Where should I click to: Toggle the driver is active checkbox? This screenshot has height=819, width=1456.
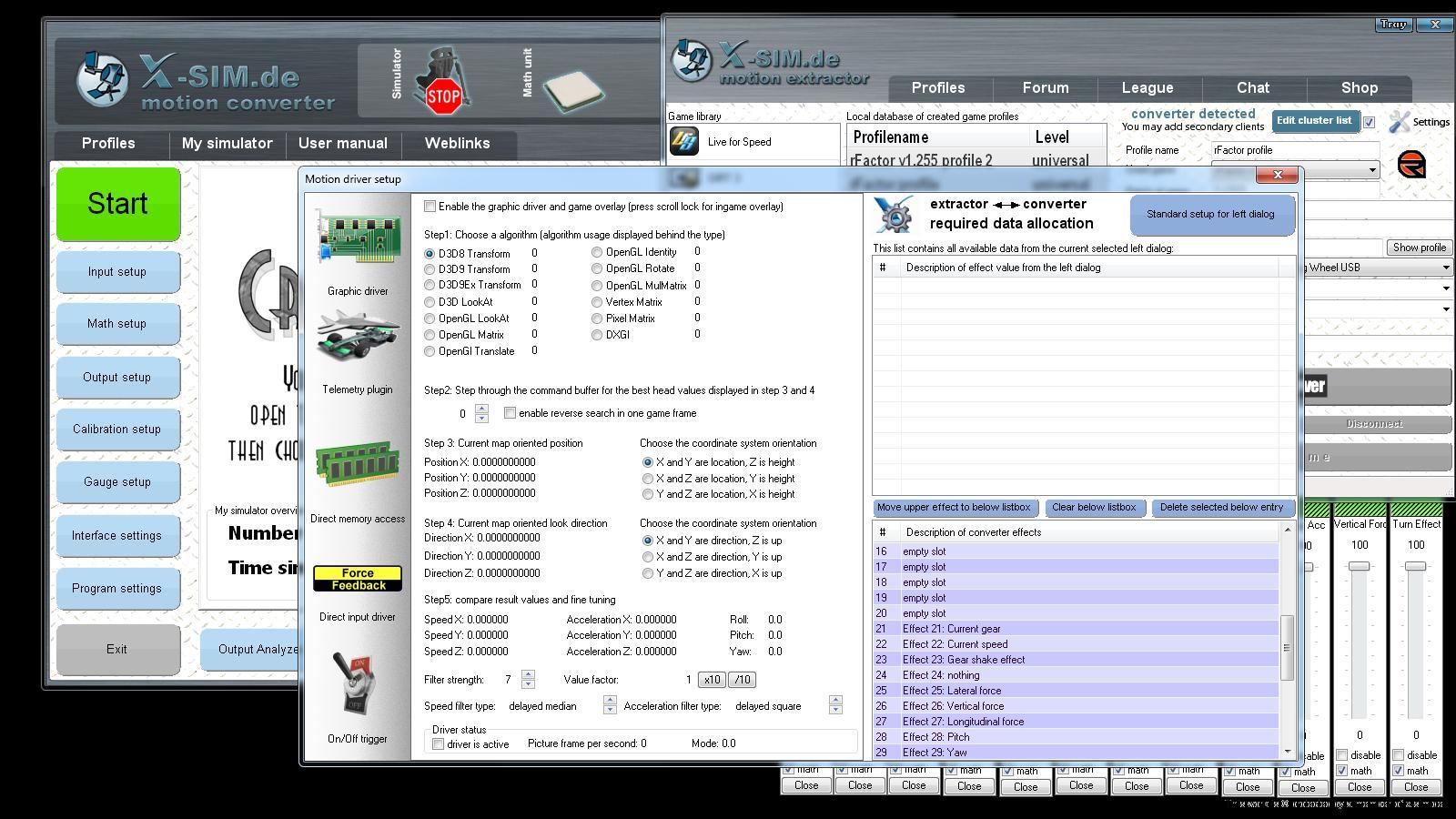(439, 744)
